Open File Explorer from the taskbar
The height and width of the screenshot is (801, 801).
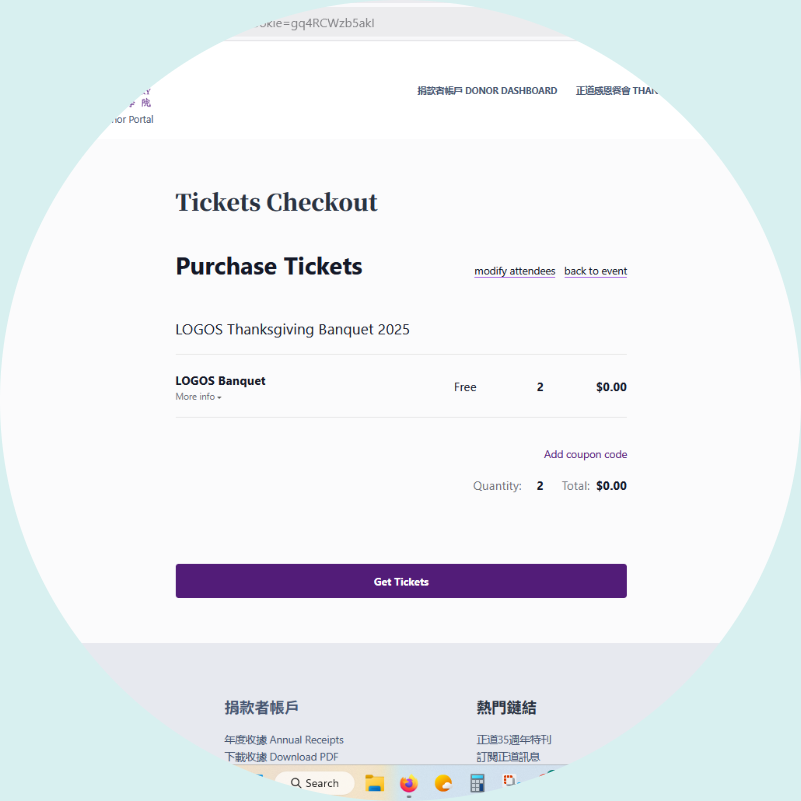[x=374, y=783]
